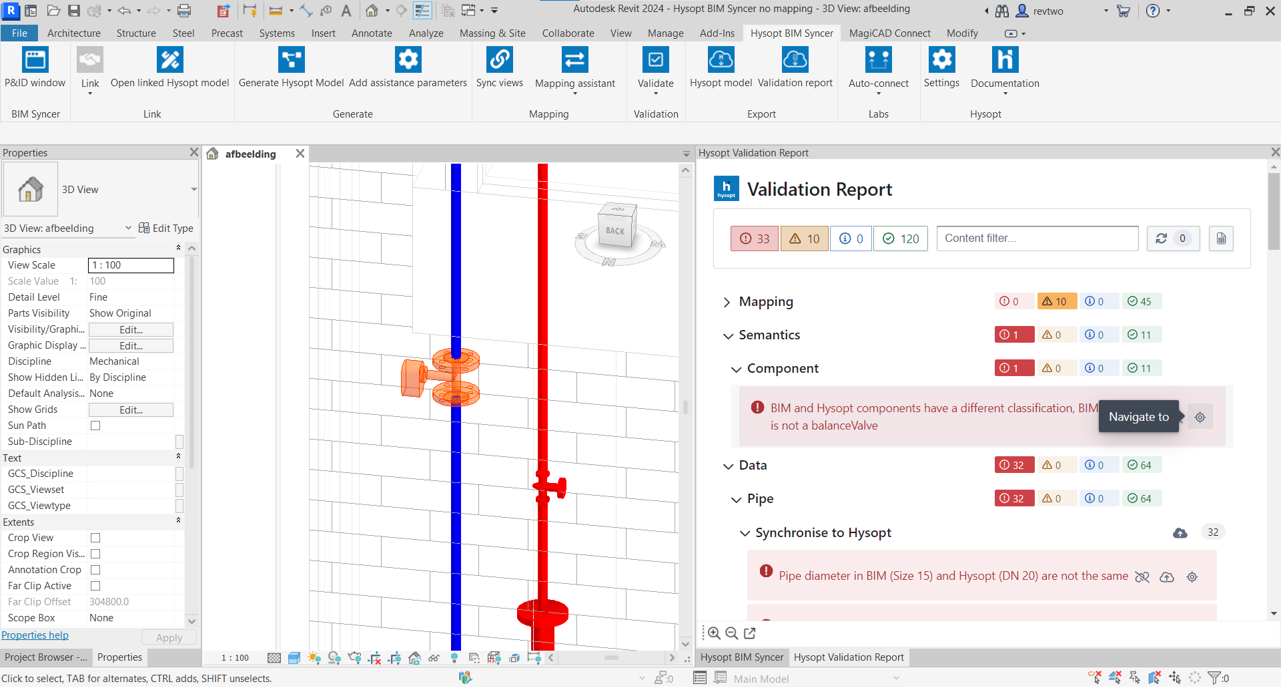Toggle the info filter showing 0
The image size is (1281, 687).
(x=850, y=239)
